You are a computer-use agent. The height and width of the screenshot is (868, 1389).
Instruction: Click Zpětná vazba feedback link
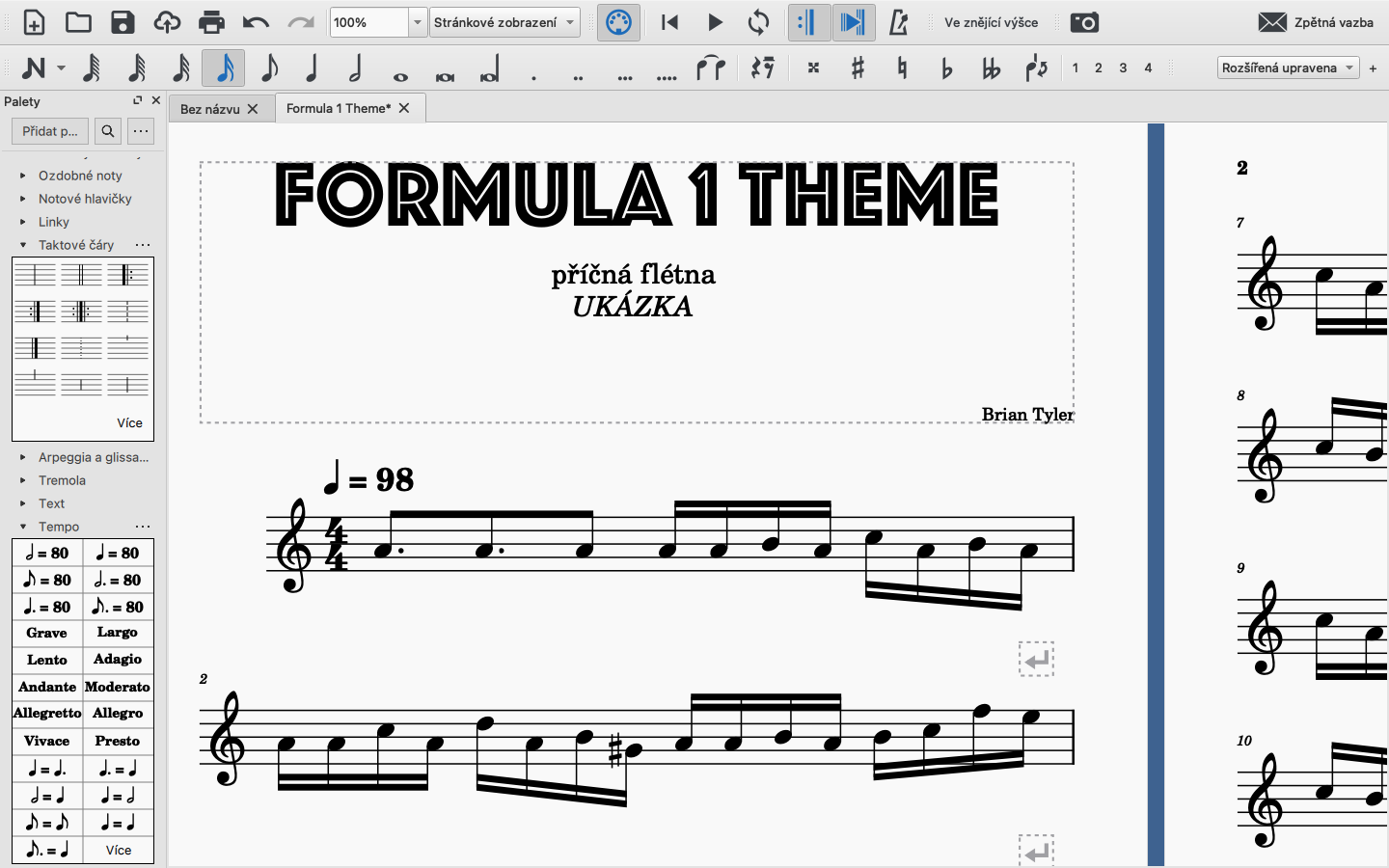click(1316, 22)
